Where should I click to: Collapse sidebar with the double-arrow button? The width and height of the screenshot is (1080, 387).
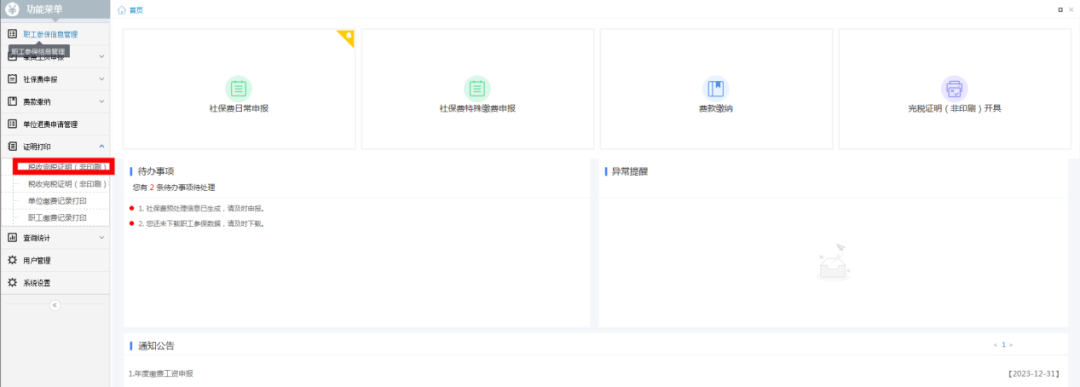pyautogui.click(x=55, y=305)
